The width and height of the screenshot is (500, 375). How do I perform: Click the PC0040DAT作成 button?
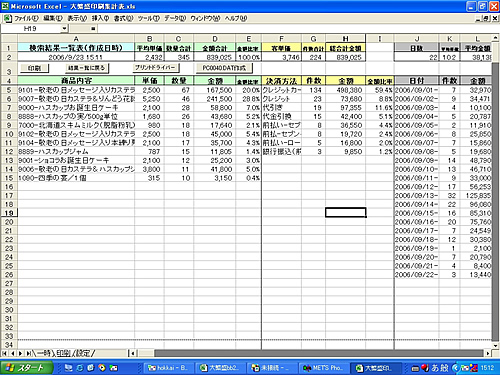[224, 68]
